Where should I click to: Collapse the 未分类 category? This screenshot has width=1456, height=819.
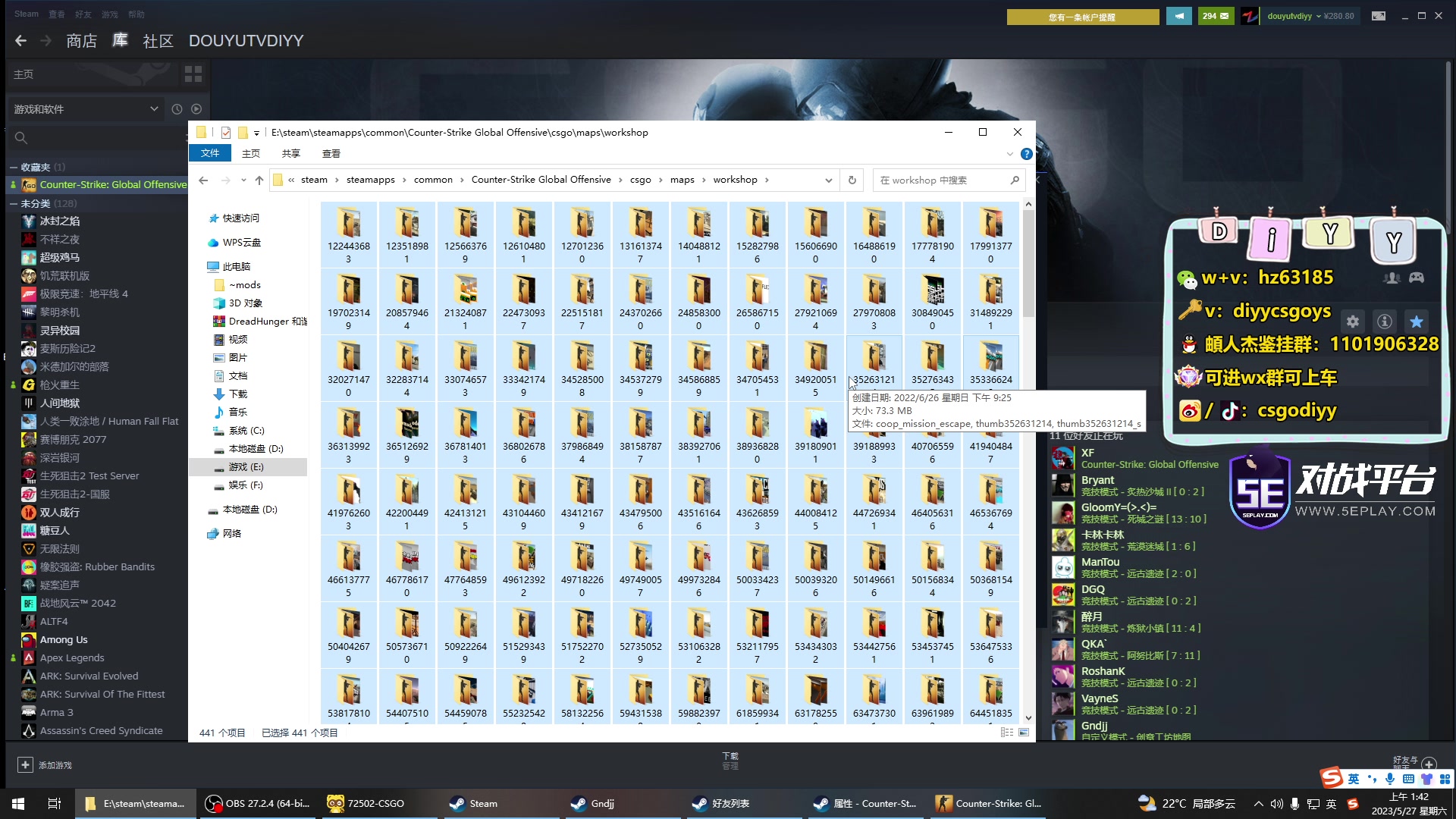(14, 204)
